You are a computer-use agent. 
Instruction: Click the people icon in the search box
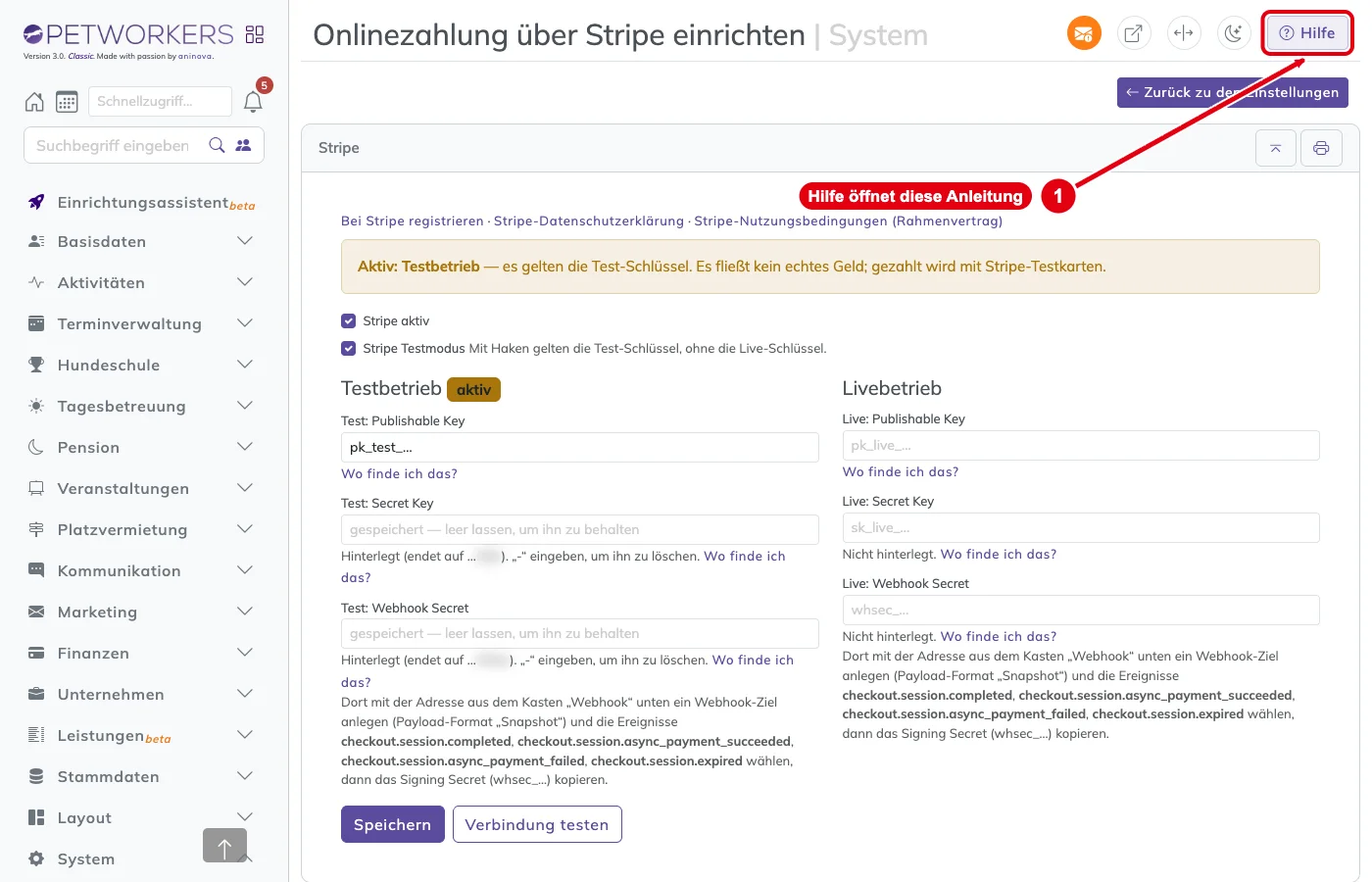click(243, 145)
